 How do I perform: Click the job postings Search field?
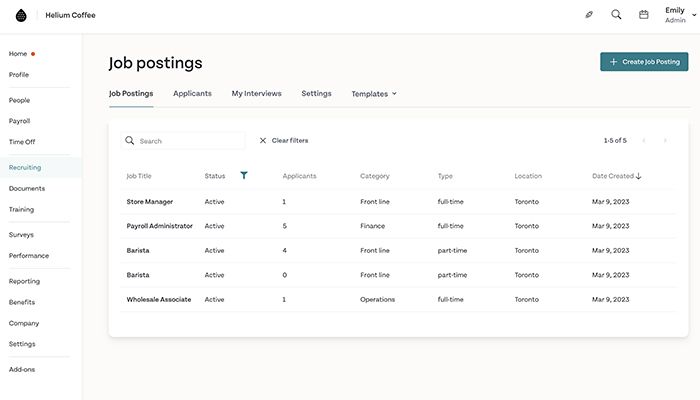(190, 141)
